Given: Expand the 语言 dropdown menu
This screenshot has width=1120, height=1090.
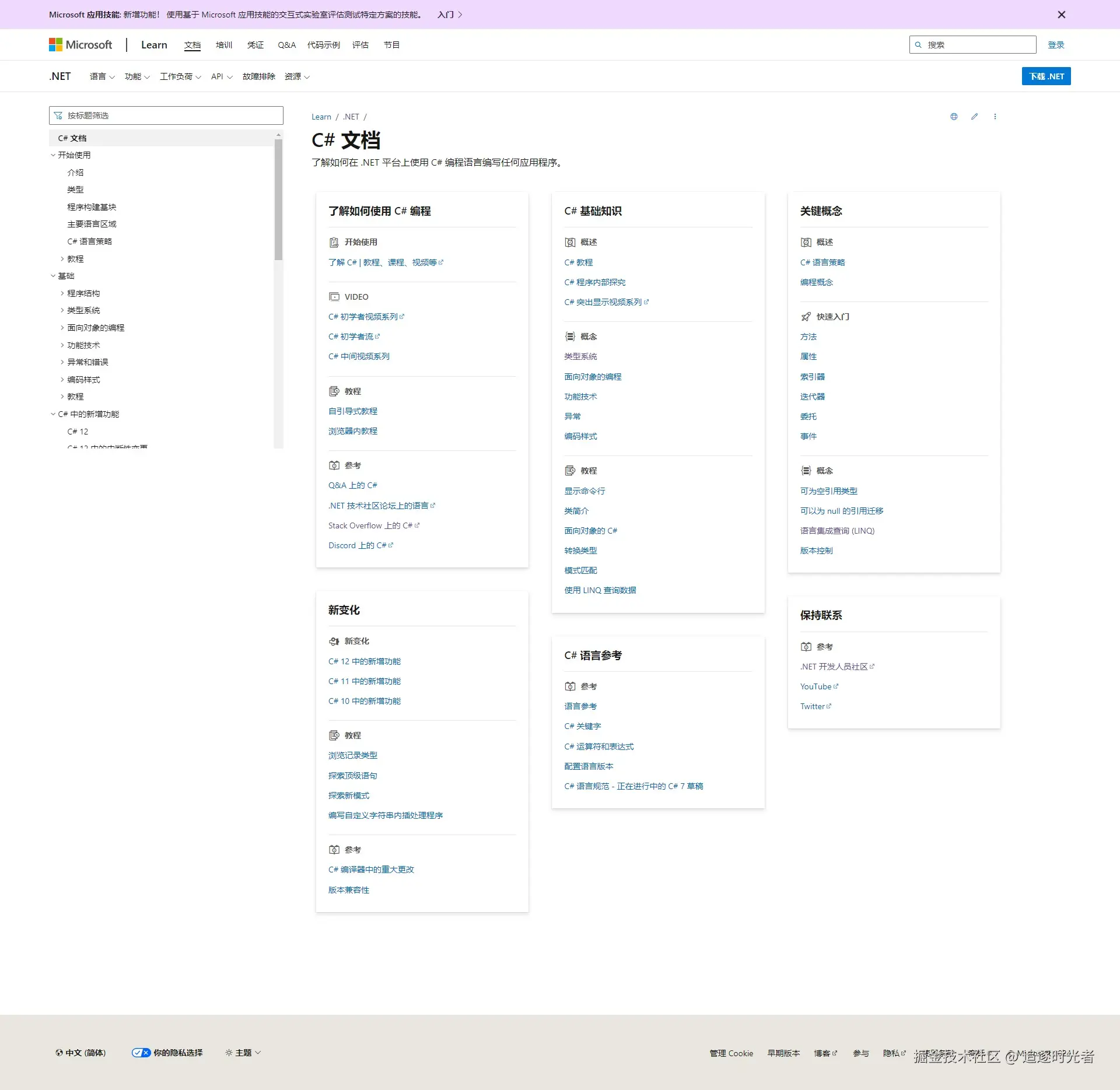Looking at the screenshot, I should [x=102, y=76].
